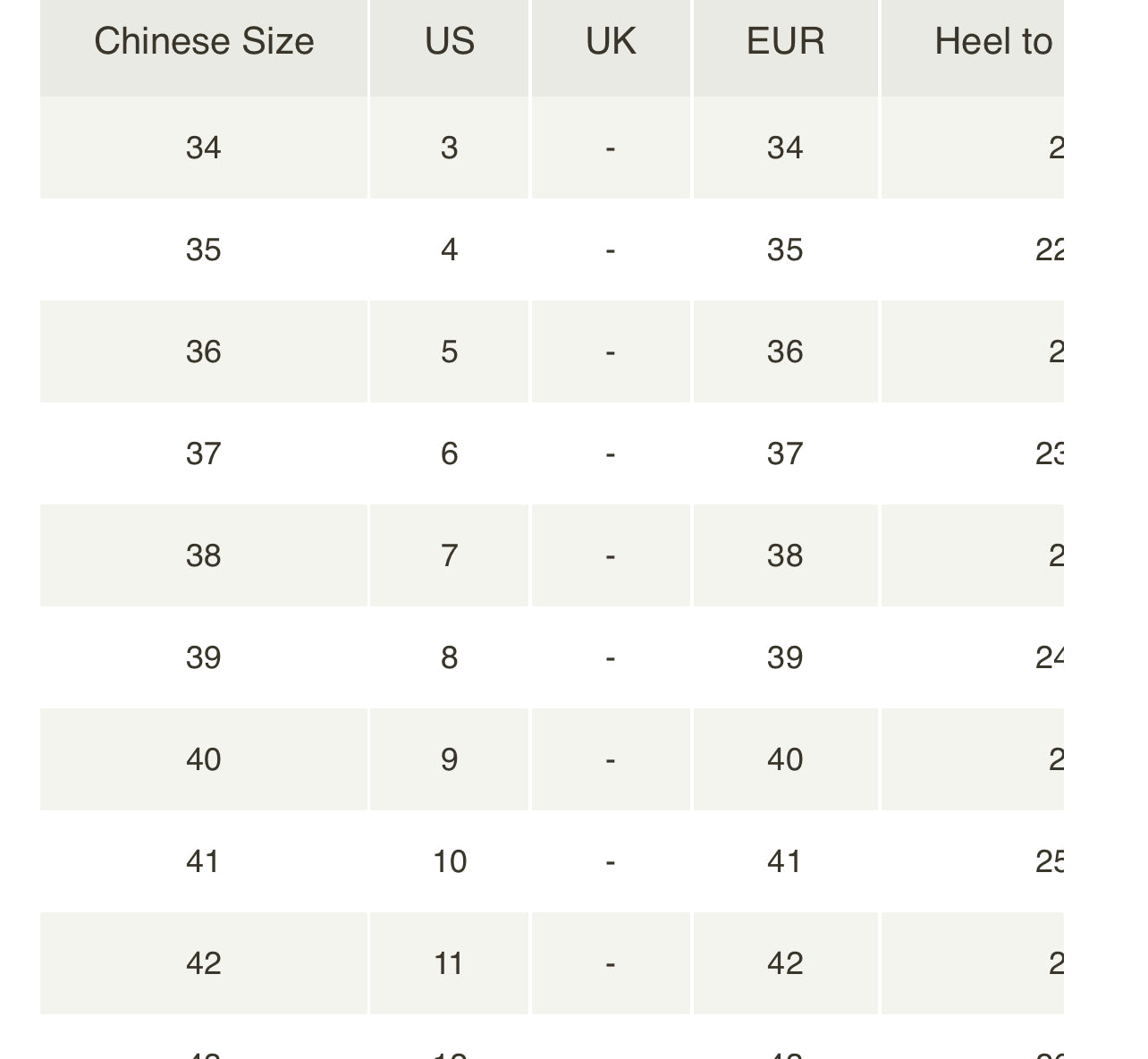Select Chinese size 34 cell
1148x1059 pixels.
click(204, 148)
